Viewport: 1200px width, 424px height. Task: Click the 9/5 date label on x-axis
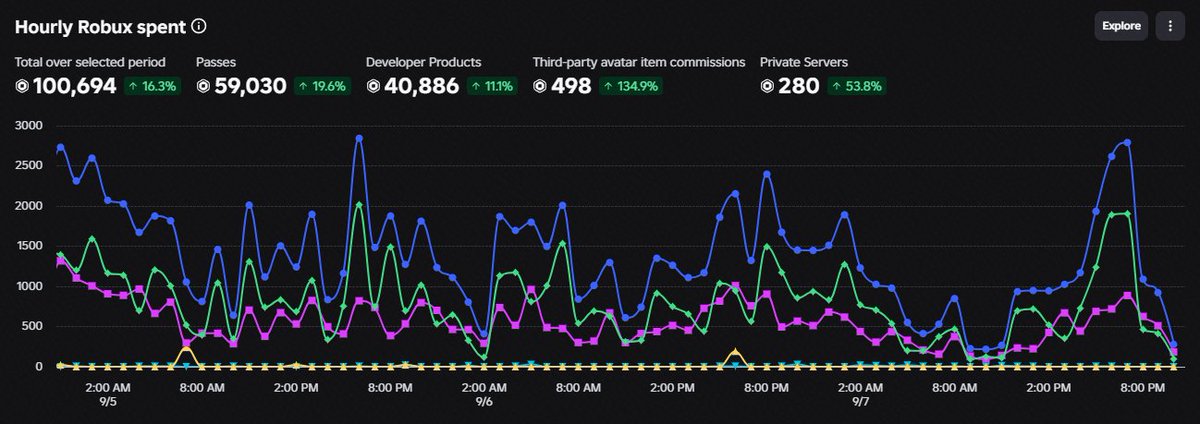point(107,400)
